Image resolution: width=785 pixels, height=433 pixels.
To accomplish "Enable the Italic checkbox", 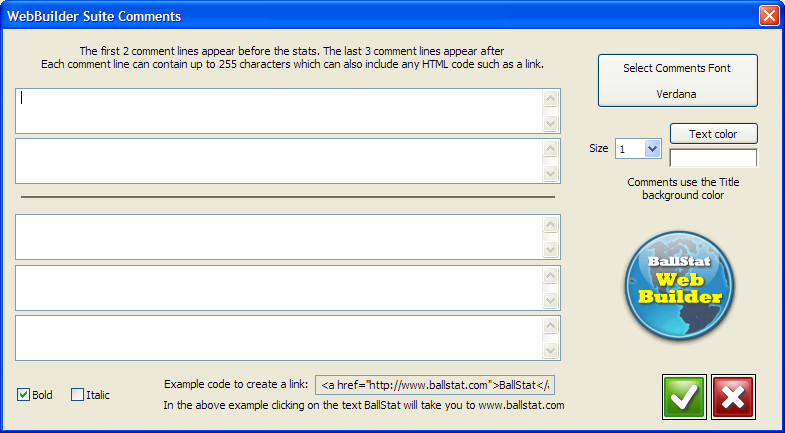I will tap(77, 395).
